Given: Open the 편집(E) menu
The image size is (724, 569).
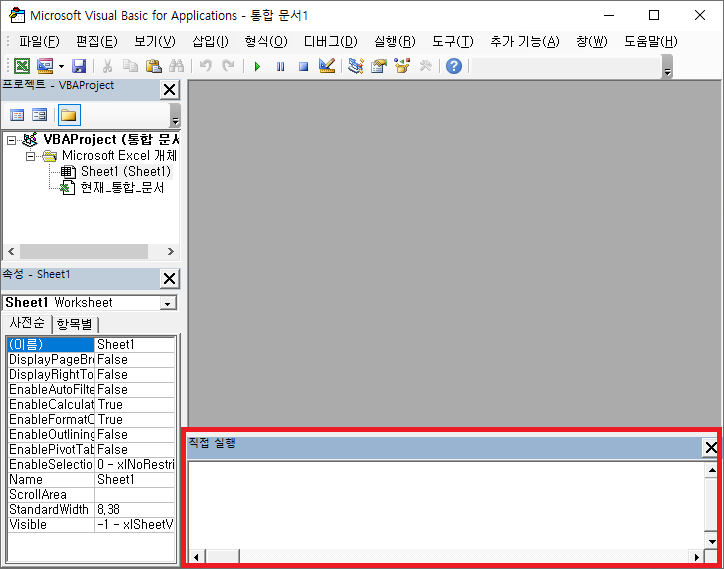Looking at the screenshot, I should (97, 42).
